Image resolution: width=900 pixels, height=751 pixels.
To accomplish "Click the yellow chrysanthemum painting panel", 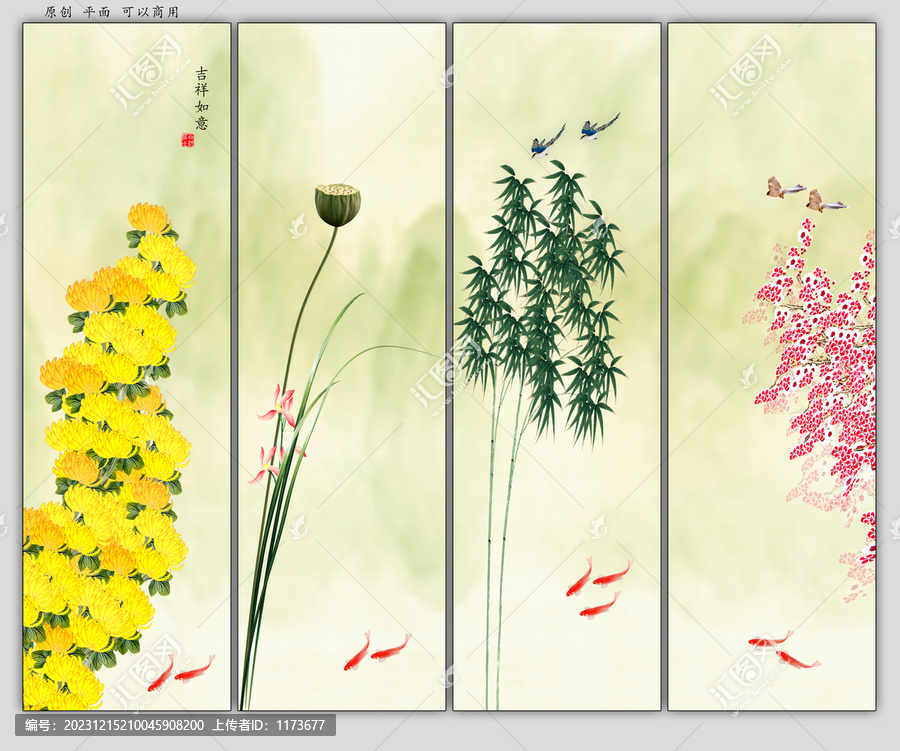I will tap(127, 366).
